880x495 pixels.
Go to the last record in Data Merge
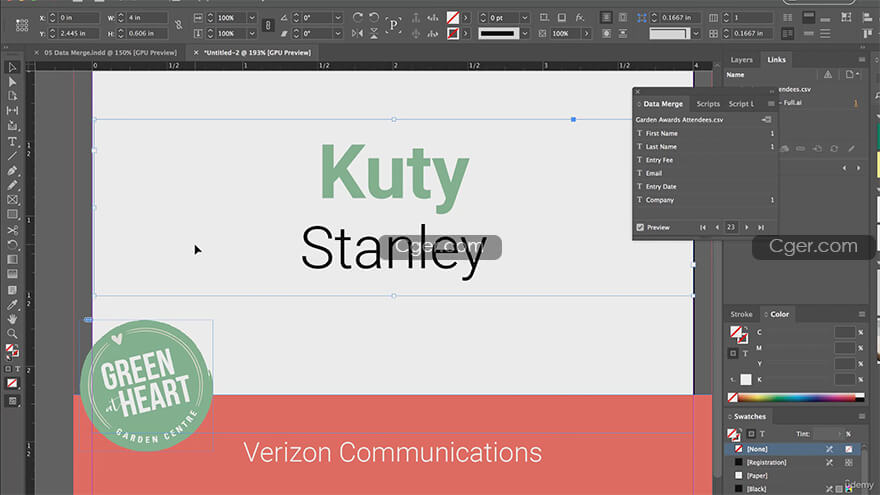pyautogui.click(x=761, y=227)
